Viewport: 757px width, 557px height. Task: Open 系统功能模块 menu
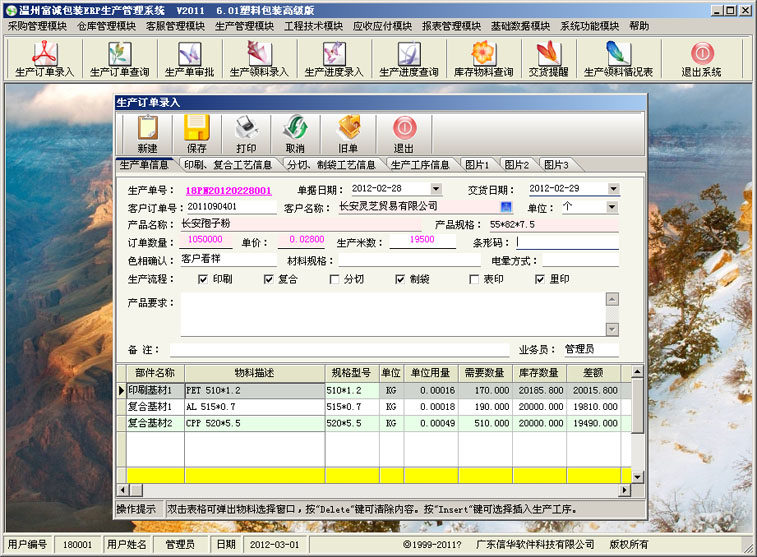click(x=589, y=26)
